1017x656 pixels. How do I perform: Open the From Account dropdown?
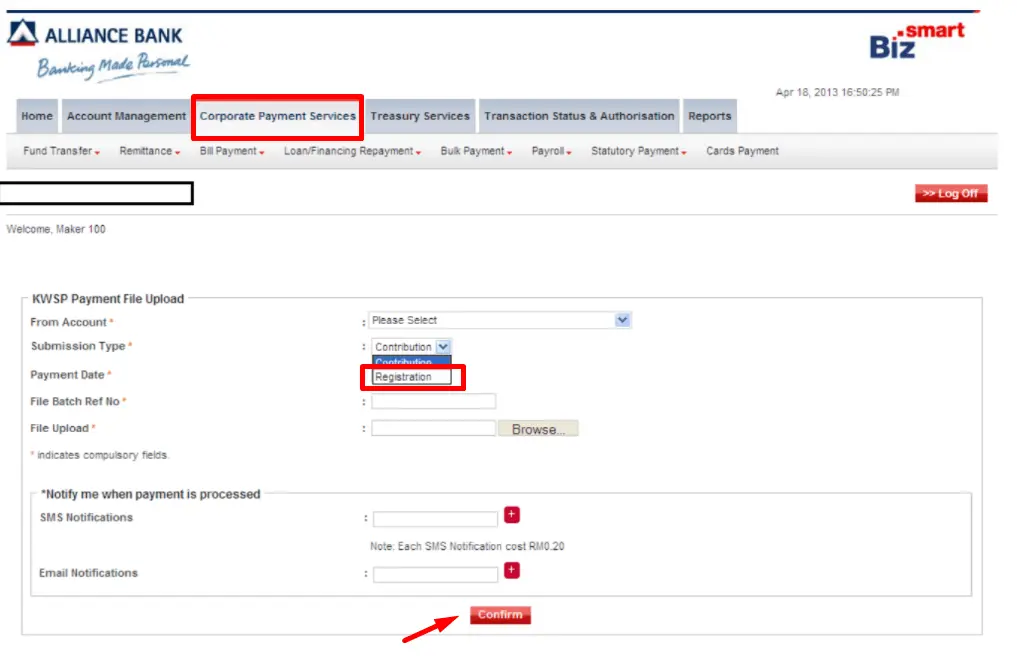(x=499, y=321)
